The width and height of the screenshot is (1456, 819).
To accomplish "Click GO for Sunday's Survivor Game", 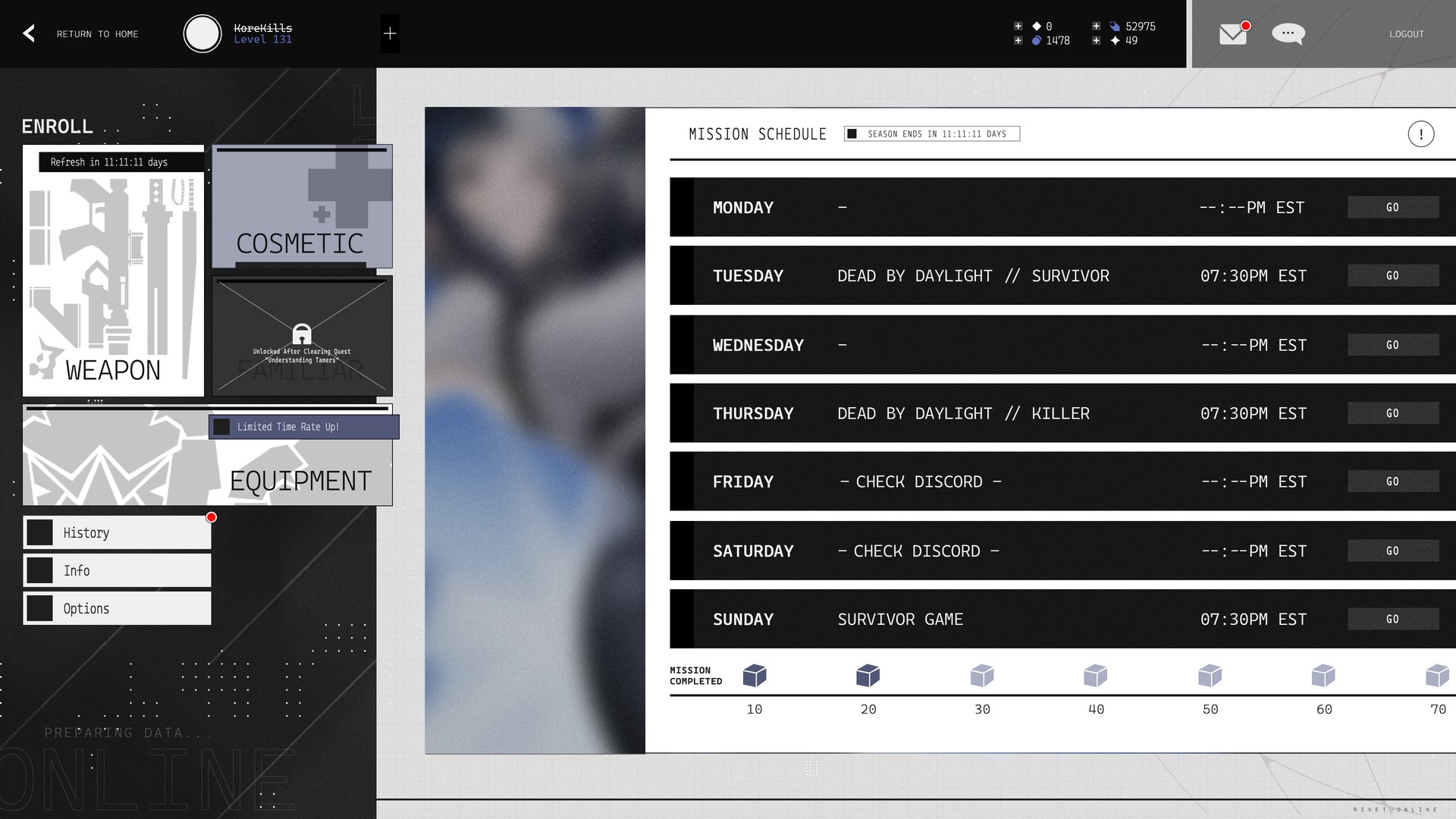I will pyautogui.click(x=1393, y=619).
